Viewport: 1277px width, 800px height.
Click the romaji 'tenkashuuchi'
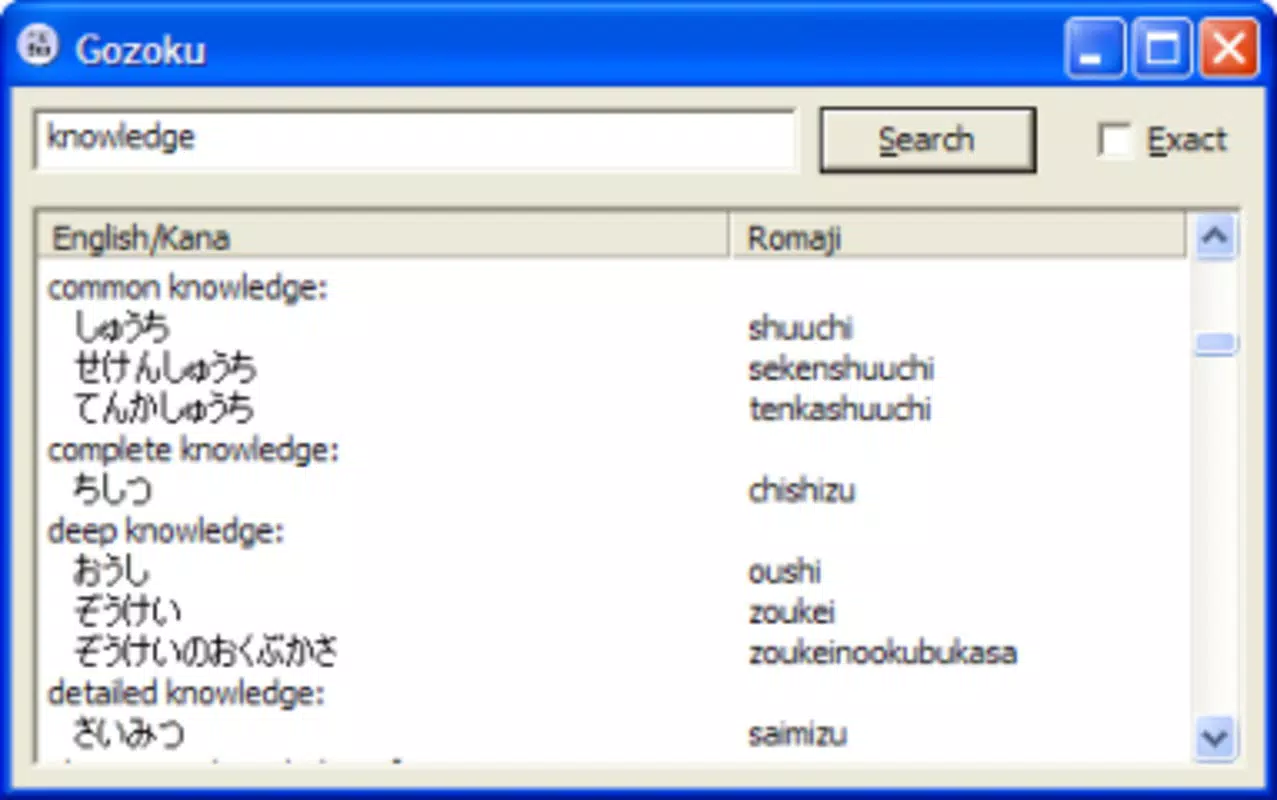coord(839,409)
